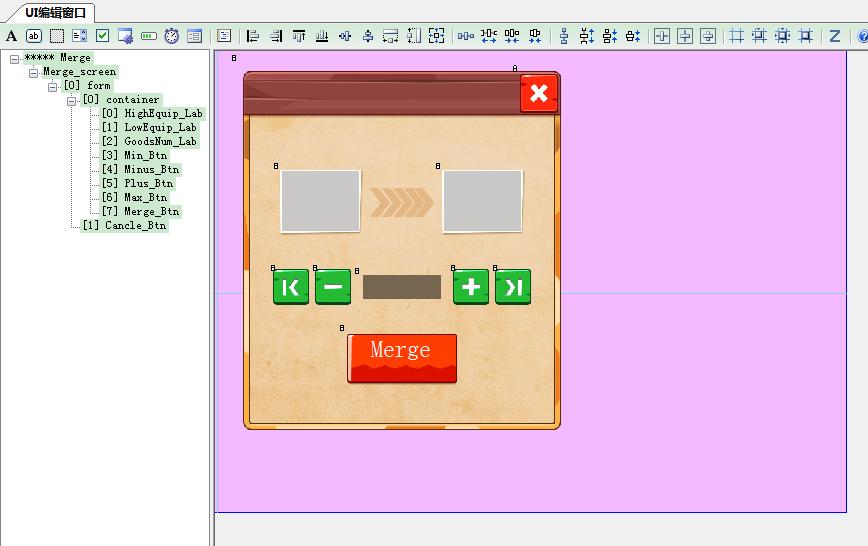
Task: Select 'Merge_screen' label in the tree
Action: tap(80, 72)
